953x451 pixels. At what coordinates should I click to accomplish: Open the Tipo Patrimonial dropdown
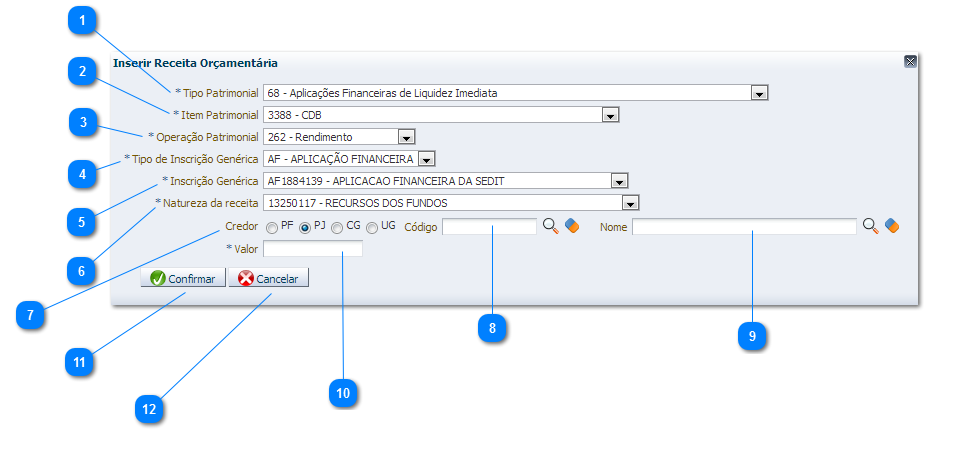click(759, 93)
